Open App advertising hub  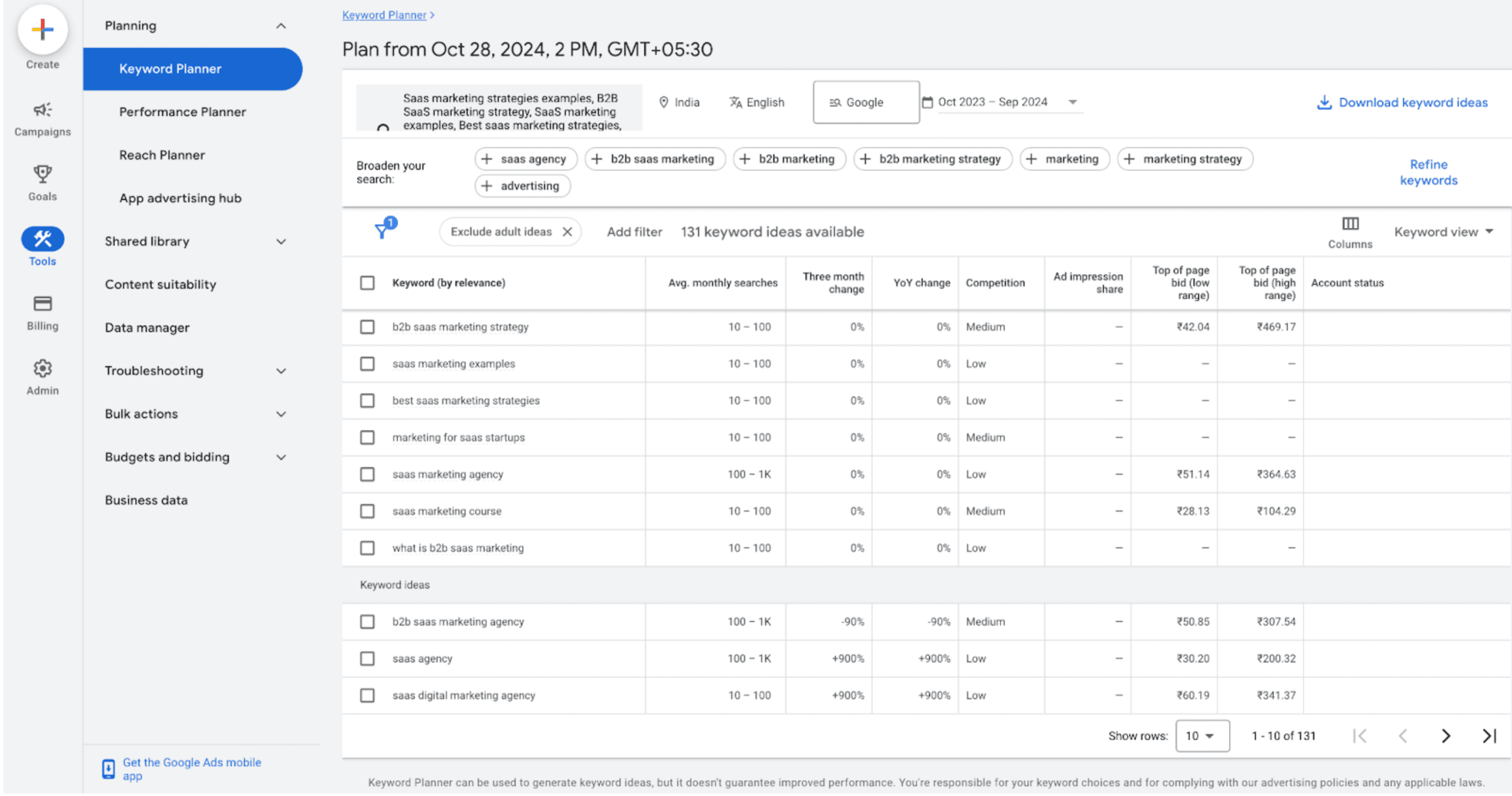click(x=180, y=198)
